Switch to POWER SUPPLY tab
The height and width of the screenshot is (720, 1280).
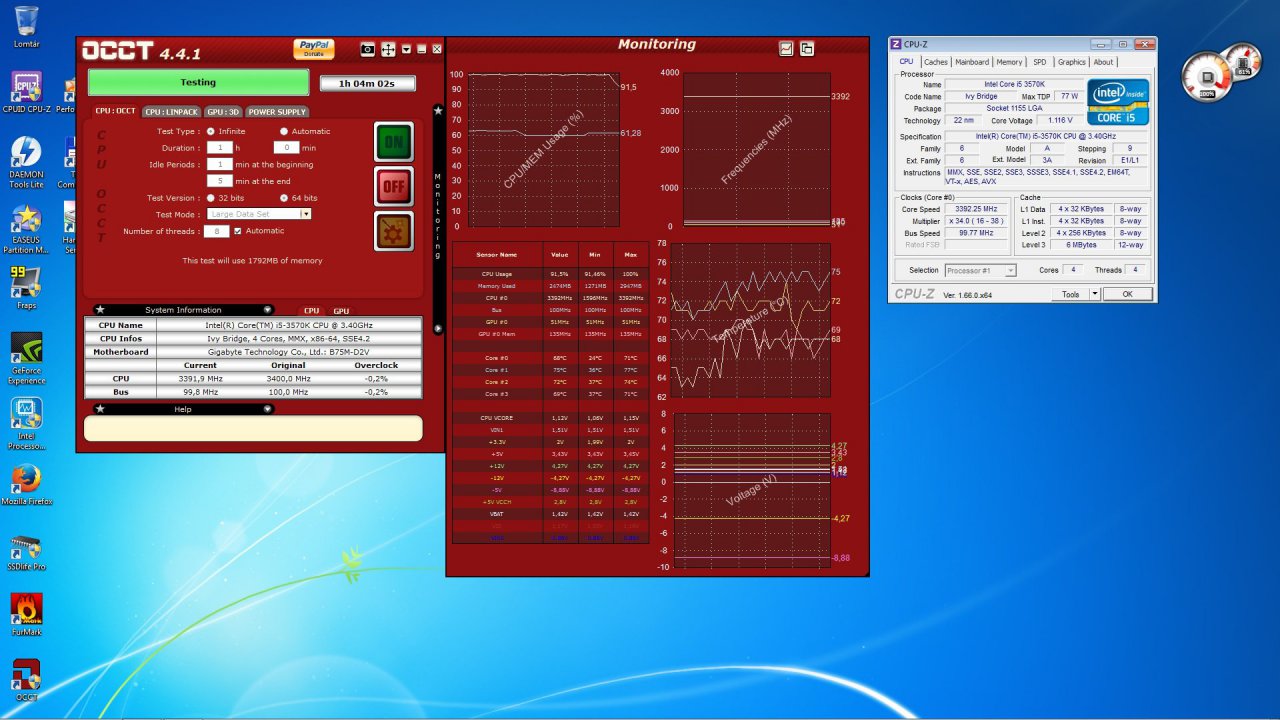click(x=277, y=112)
